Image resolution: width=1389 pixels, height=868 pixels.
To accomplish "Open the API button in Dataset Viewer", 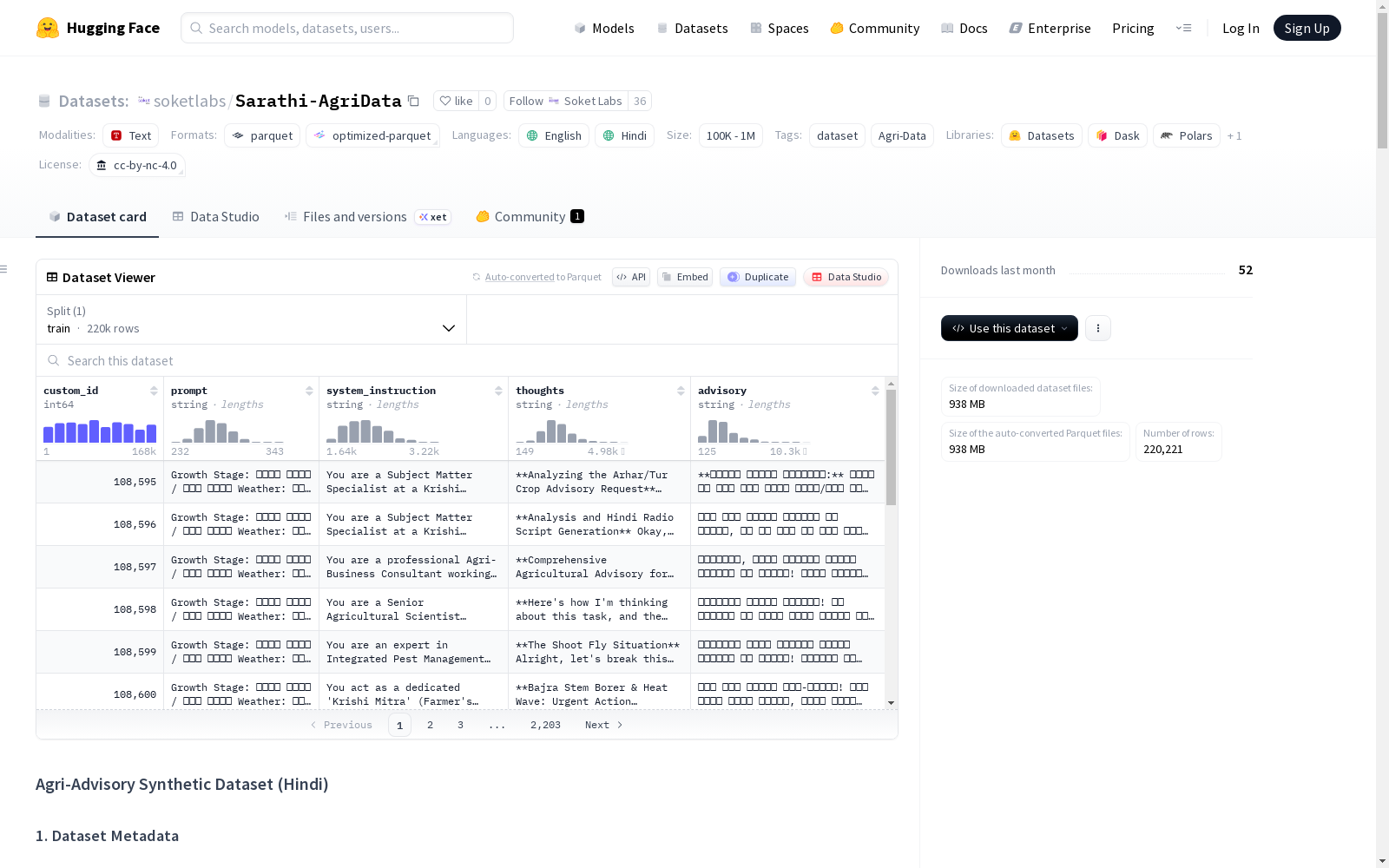I will click(631, 277).
